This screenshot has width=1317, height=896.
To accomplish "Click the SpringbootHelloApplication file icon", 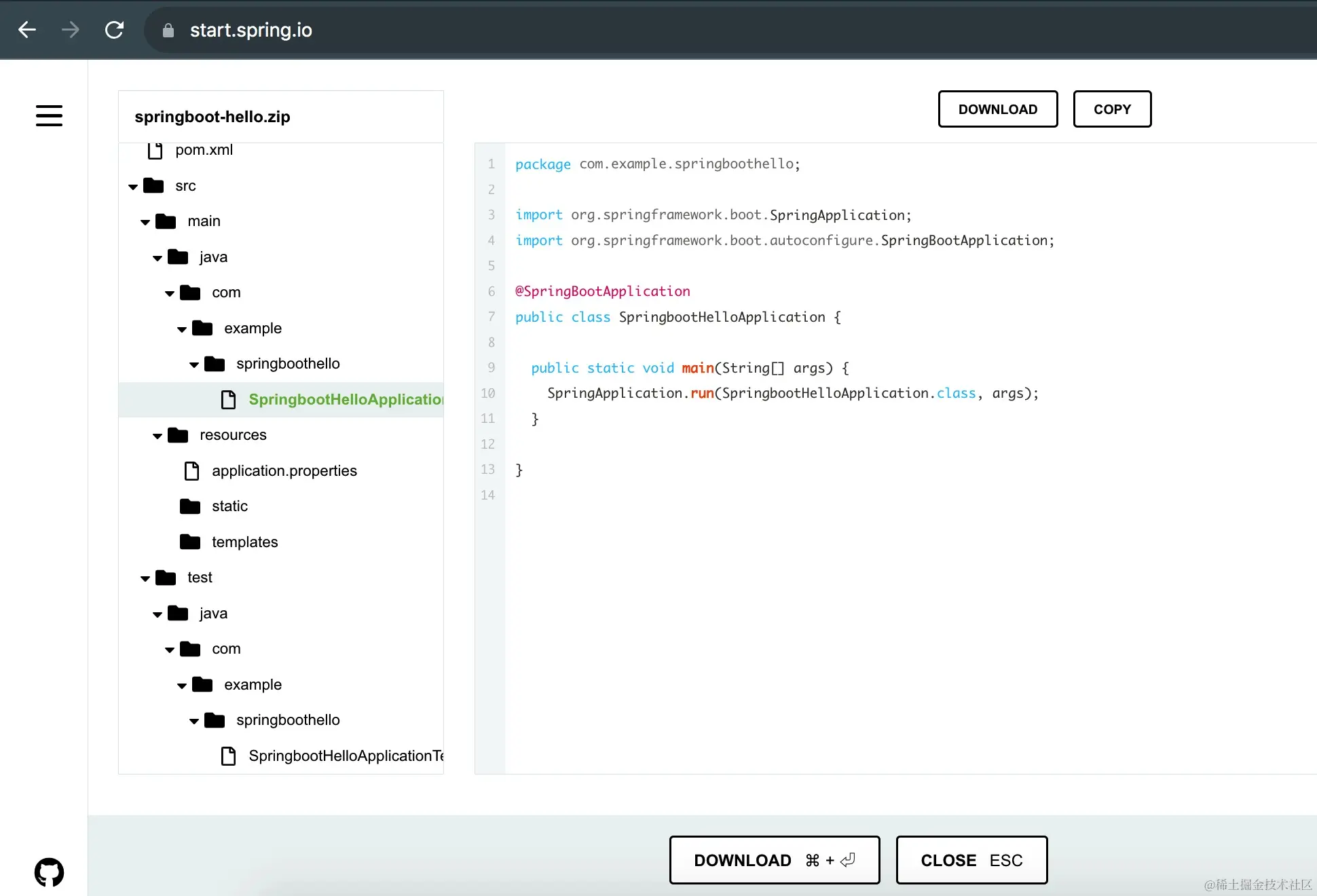I will pos(229,399).
